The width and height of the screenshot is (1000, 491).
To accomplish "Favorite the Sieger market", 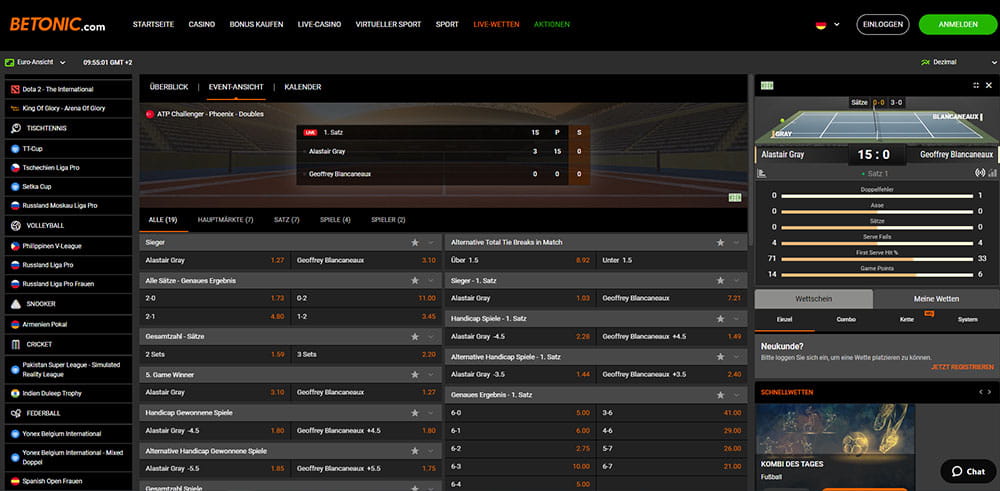I will [415, 242].
